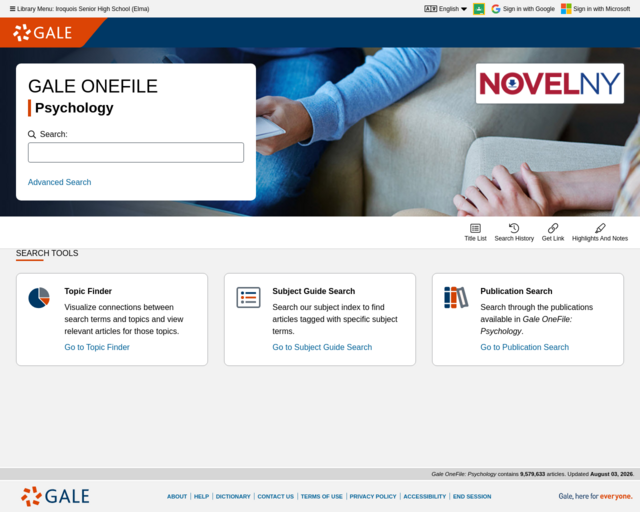
Task: Click the Microsoft logo icon
Action: pyautogui.click(x=566, y=9)
